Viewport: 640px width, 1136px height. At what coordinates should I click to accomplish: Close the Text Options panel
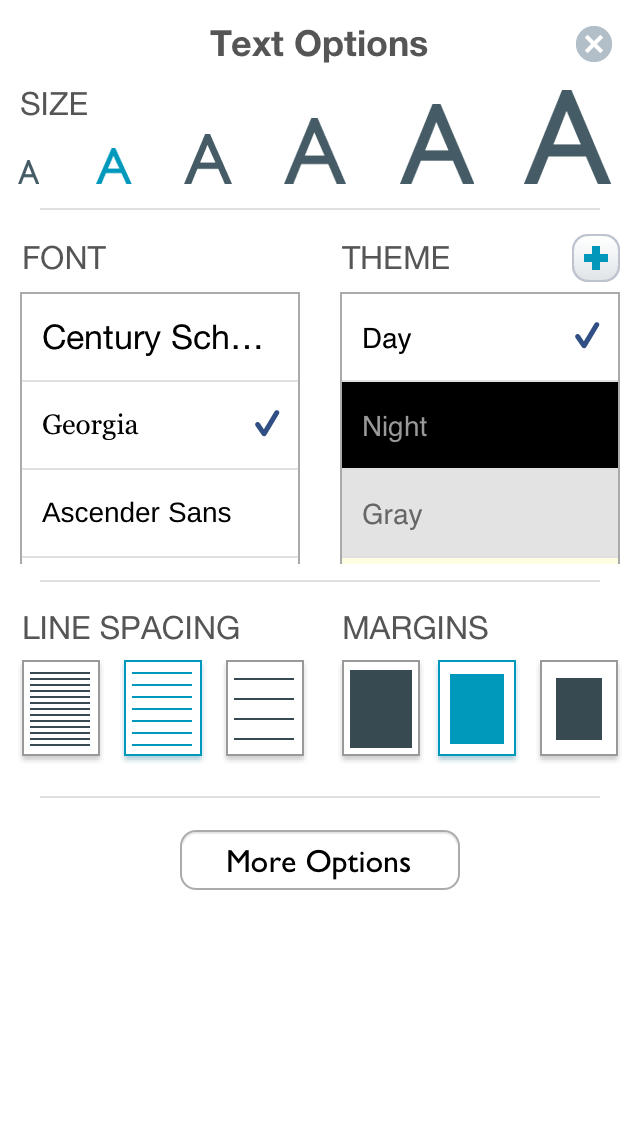click(594, 44)
